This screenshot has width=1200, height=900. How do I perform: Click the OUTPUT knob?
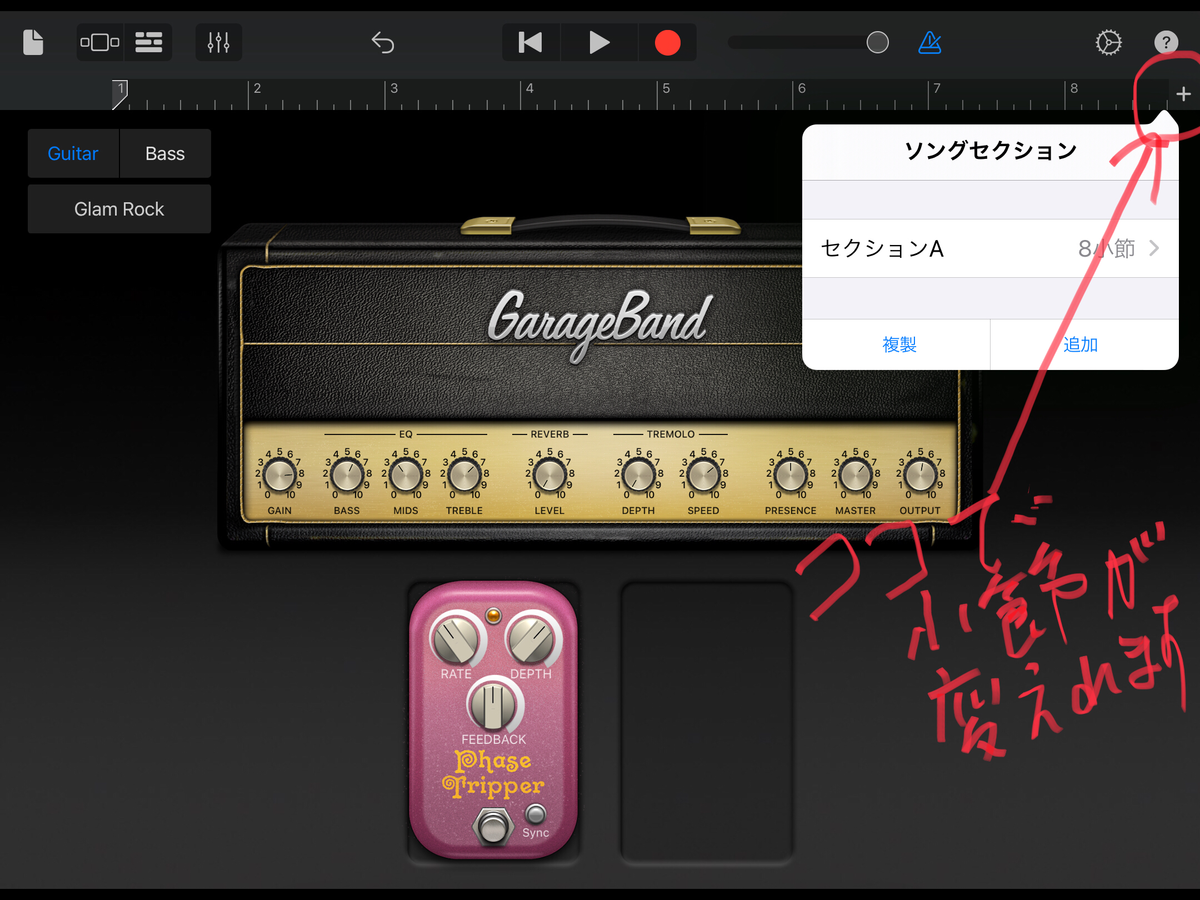click(920, 474)
